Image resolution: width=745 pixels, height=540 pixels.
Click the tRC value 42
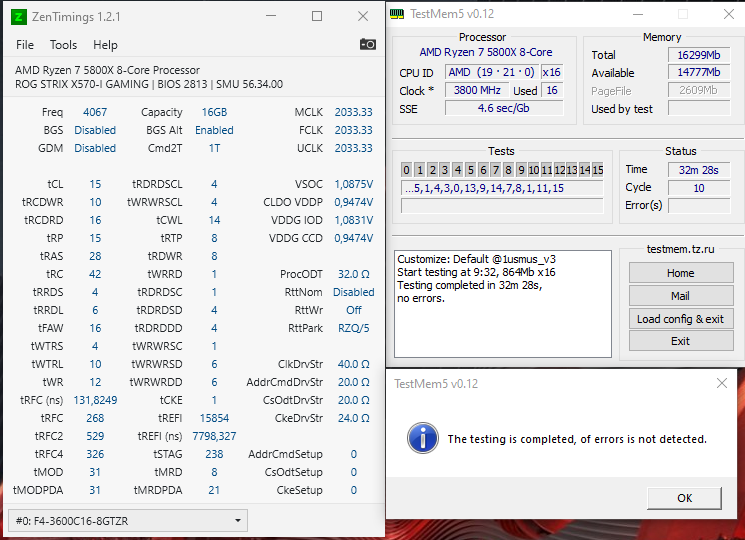[95, 275]
